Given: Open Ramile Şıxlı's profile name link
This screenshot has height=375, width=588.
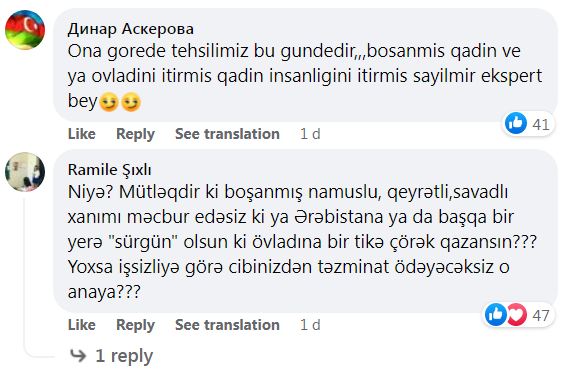Looking at the screenshot, I should [110, 170].
